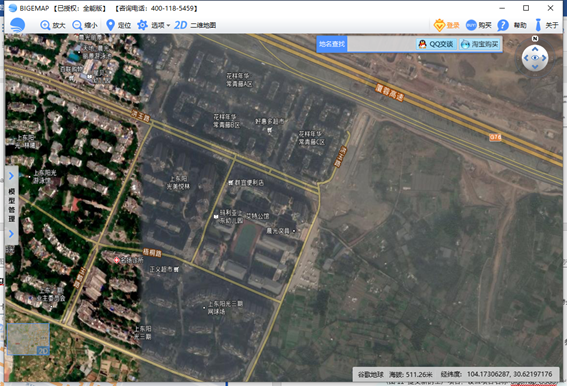Click the eye icon in compass center
Viewport: 567px width, 386px height.
tap(535, 58)
